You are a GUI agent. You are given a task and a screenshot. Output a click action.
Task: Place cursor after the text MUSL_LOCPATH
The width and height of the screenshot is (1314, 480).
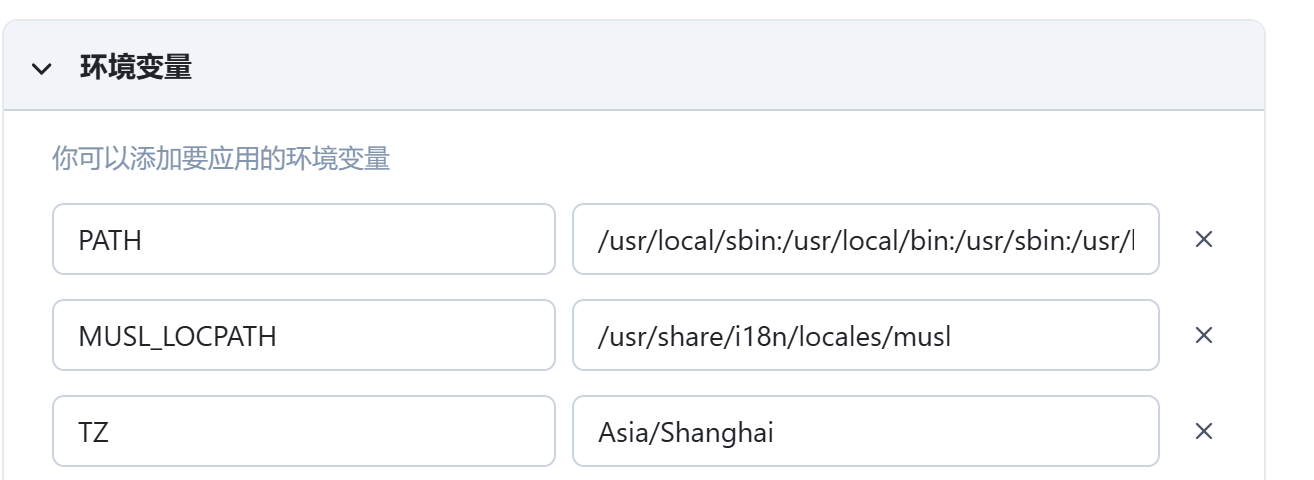279,336
